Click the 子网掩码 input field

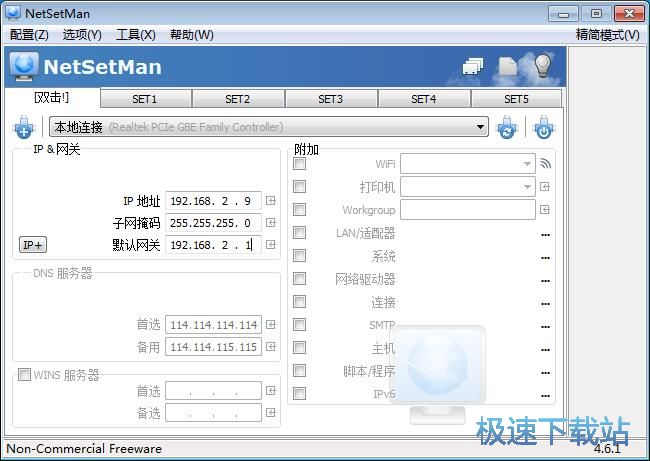[213, 223]
